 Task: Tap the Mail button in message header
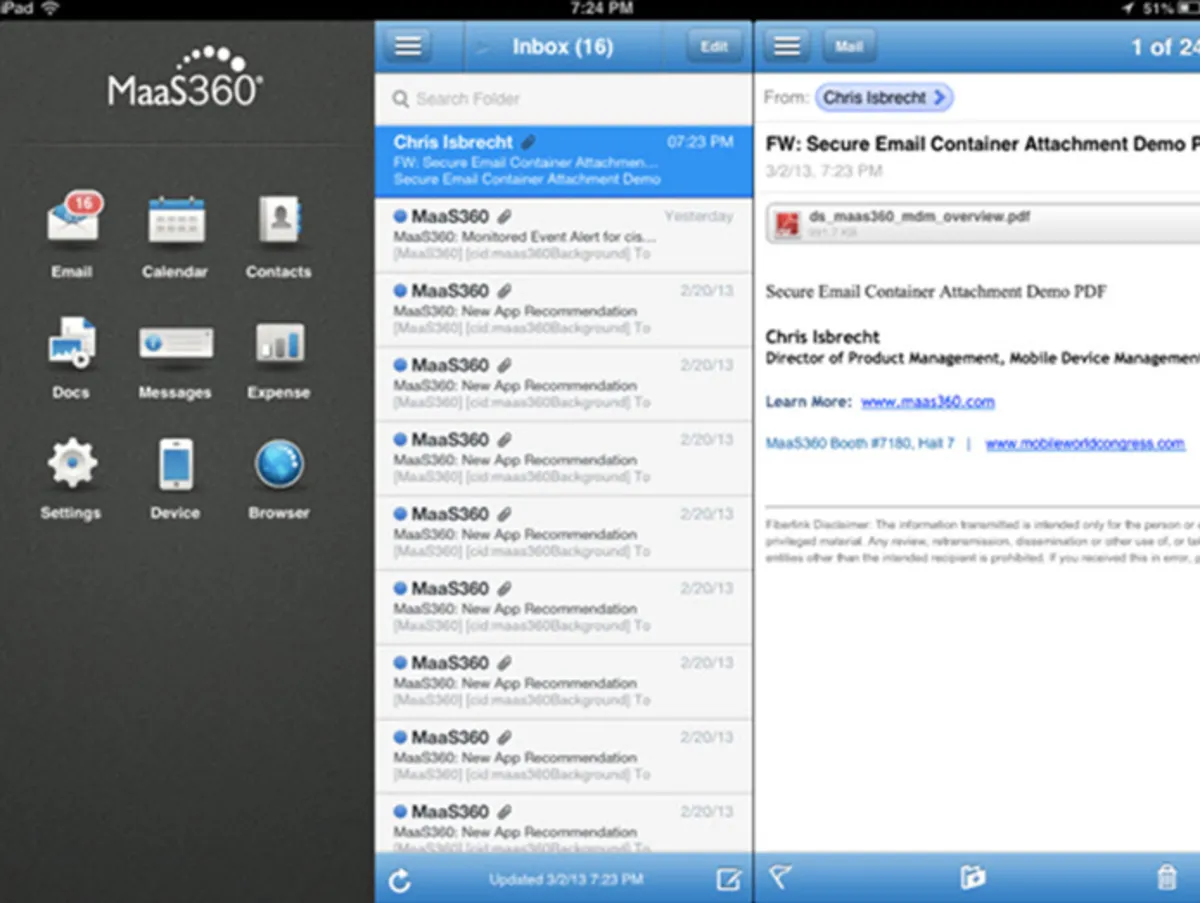pyautogui.click(x=849, y=46)
